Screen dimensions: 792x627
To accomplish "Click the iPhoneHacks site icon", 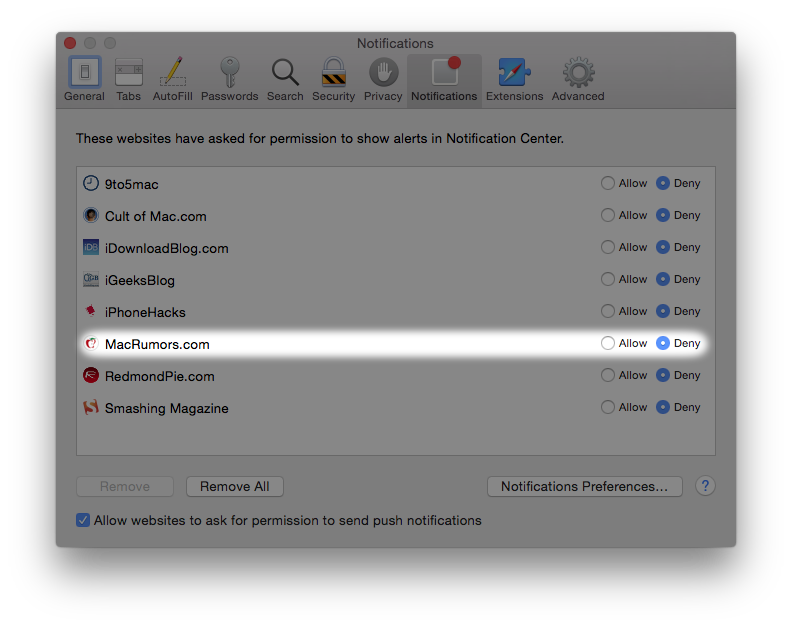I will point(91,311).
